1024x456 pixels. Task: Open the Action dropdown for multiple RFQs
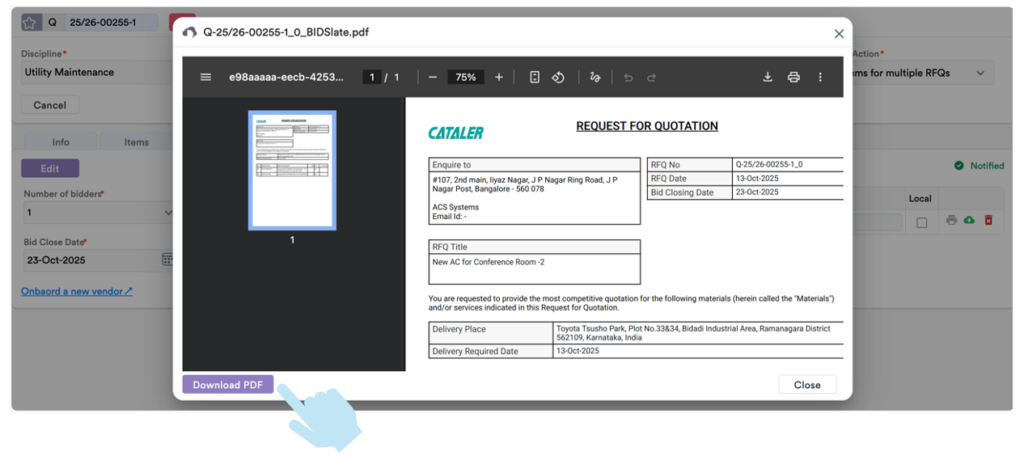(979, 73)
